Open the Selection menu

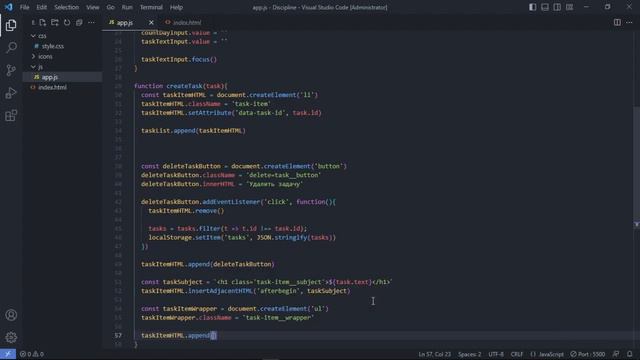click(67, 7)
